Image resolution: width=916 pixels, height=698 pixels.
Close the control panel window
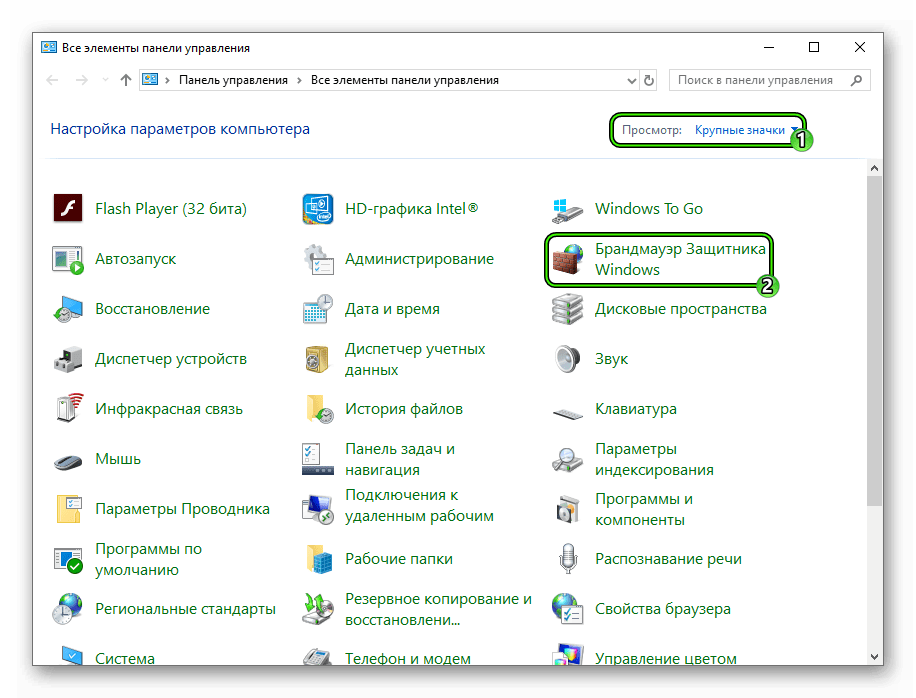(859, 47)
